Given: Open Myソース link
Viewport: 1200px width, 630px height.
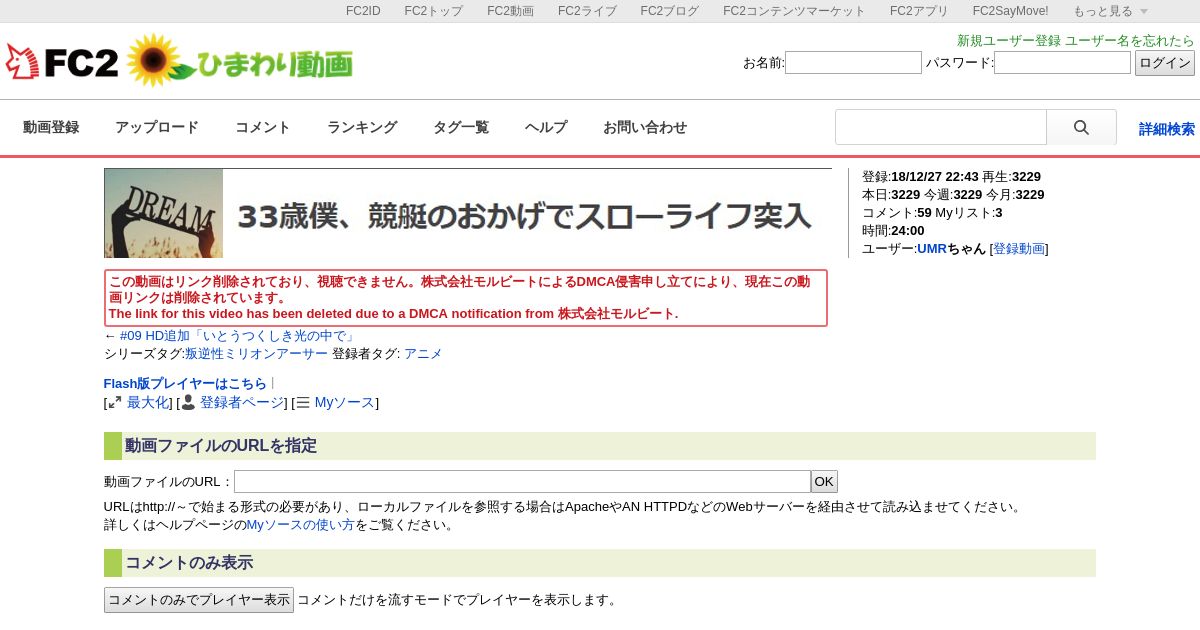Looking at the screenshot, I should [344, 402].
